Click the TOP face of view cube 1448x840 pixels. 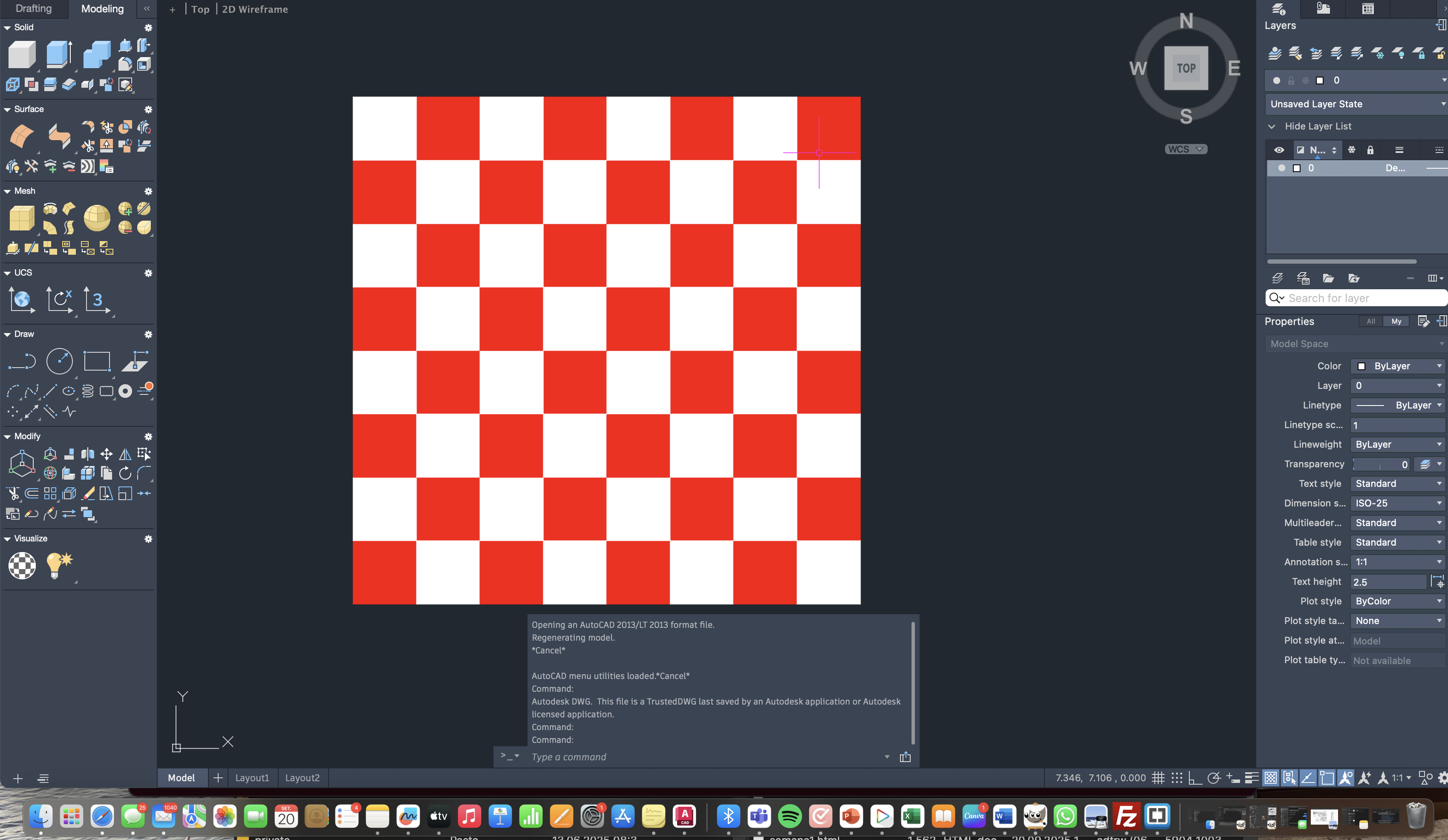point(1186,69)
